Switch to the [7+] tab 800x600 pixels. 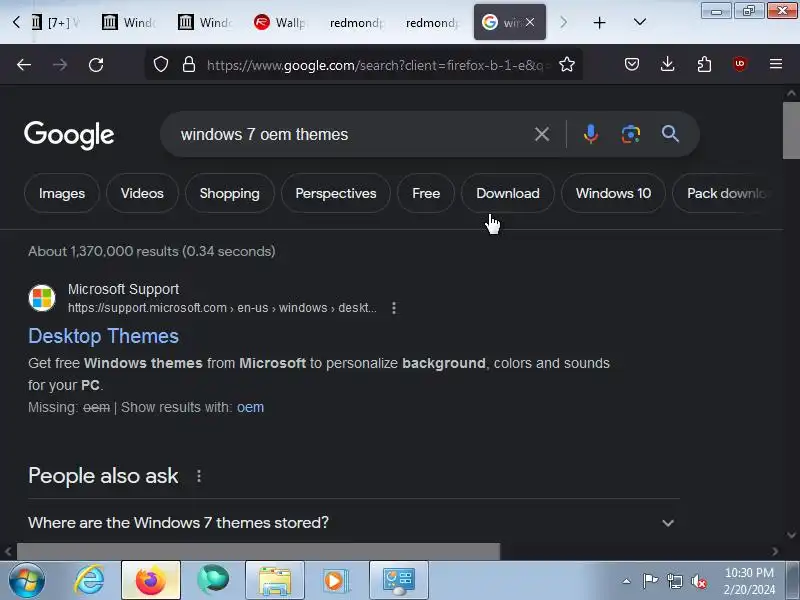(x=55, y=22)
